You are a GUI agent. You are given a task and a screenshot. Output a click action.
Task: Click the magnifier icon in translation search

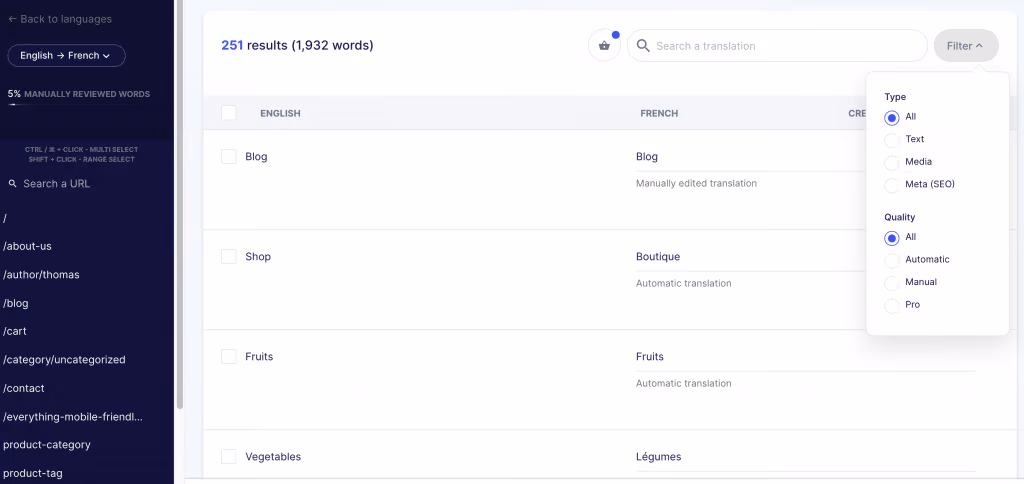coord(643,46)
